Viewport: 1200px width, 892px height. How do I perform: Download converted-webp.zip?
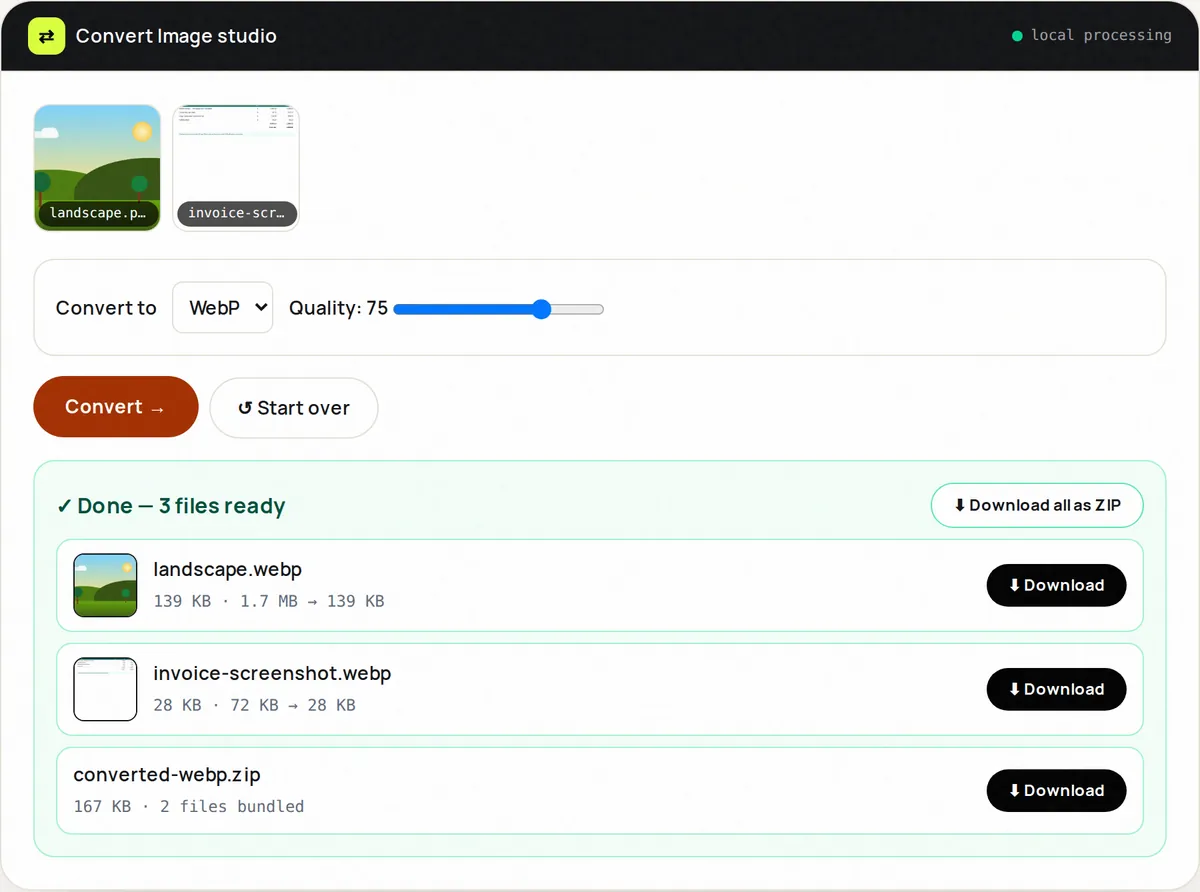(x=1056, y=790)
